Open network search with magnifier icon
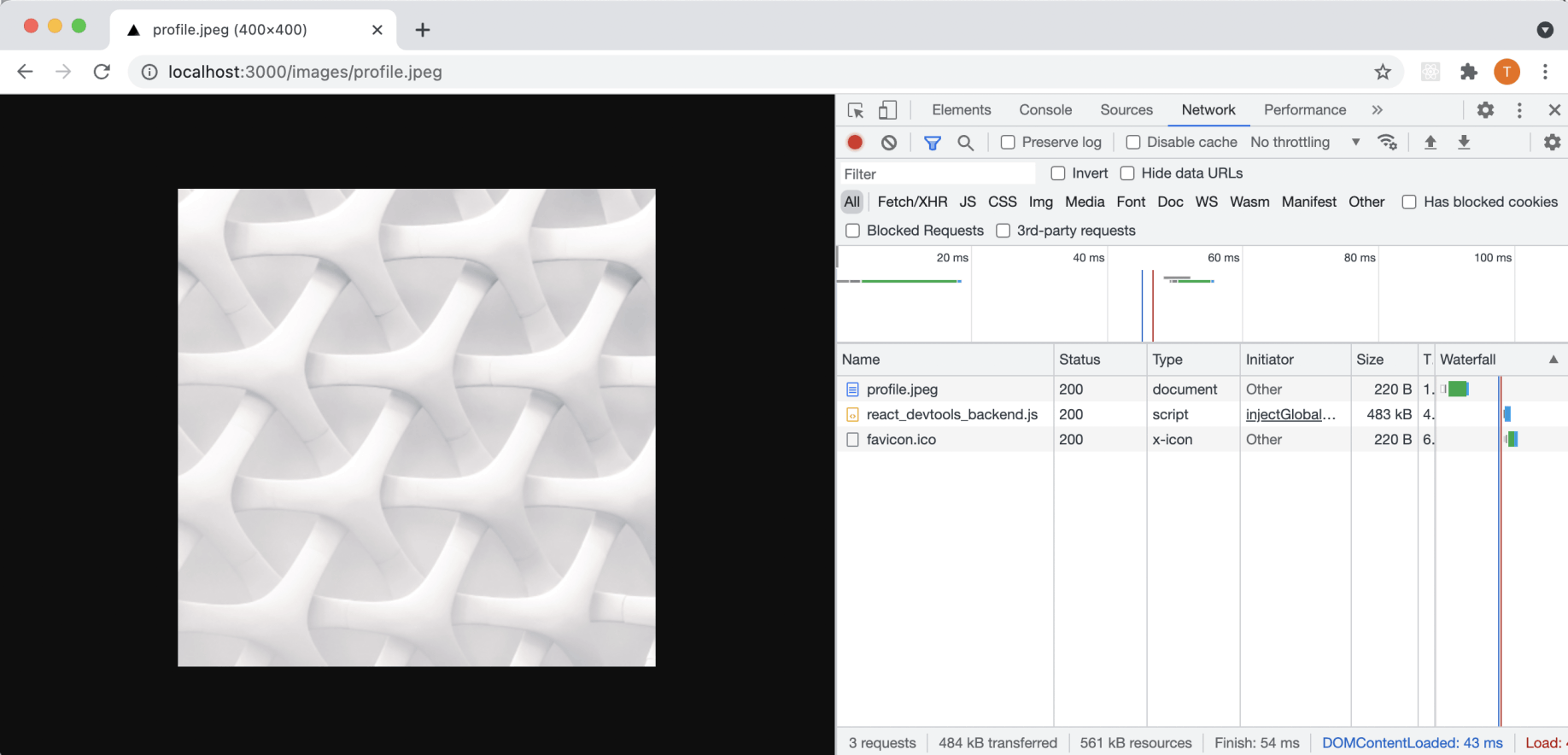This screenshot has width=1568, height=755. pos(965,143)
